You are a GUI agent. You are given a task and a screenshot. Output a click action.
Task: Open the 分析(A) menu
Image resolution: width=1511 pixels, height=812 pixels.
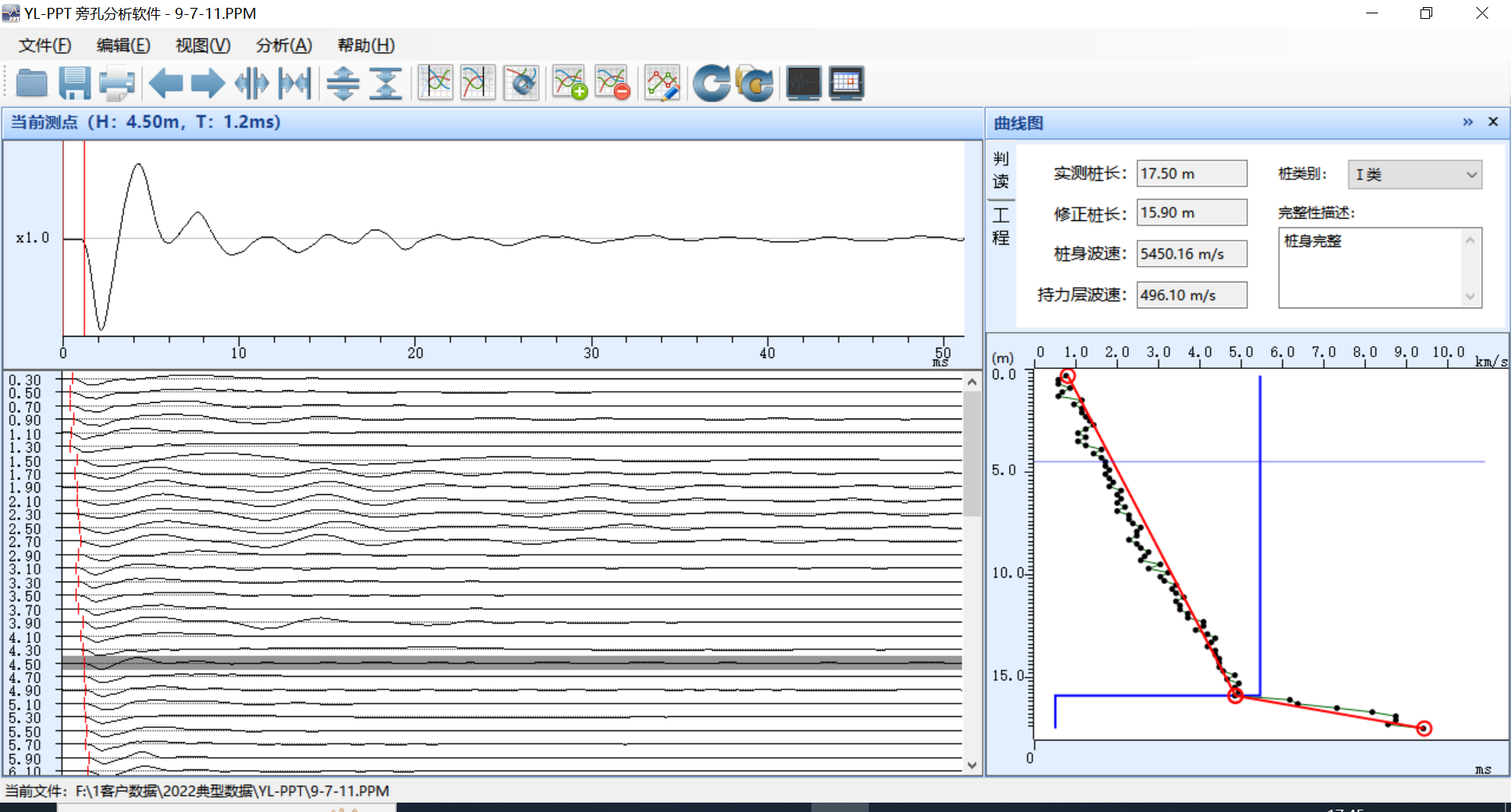tap(283, 46)
